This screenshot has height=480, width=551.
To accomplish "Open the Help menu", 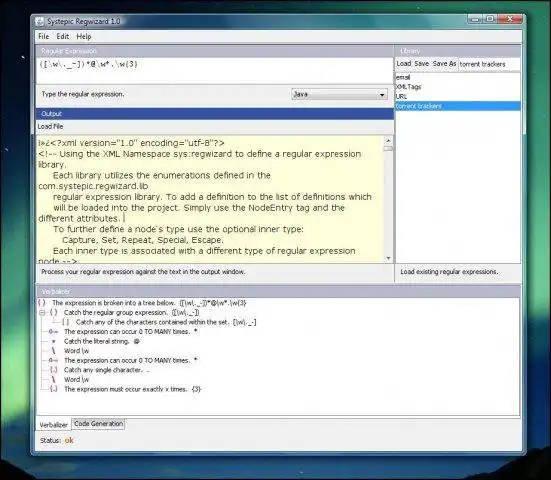I will [x=84, y=37].
